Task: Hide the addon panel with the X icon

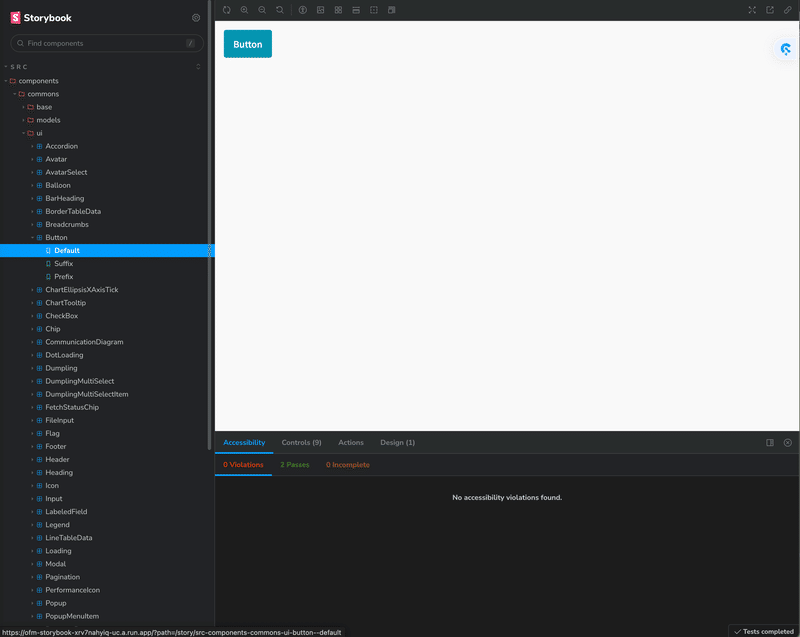Action: [x=788, y=443]
